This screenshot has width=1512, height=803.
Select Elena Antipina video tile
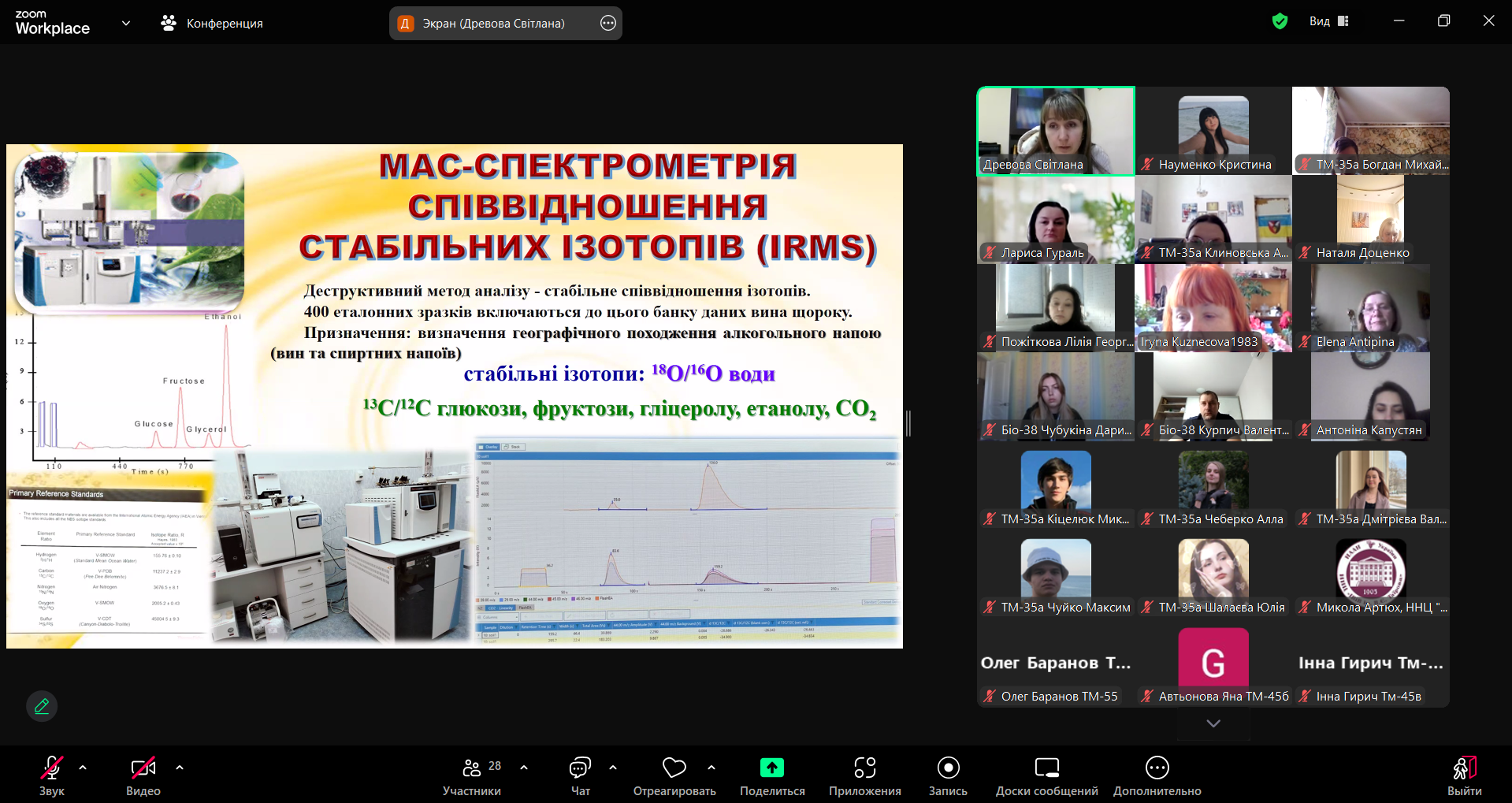click(x=1371, y=307)
